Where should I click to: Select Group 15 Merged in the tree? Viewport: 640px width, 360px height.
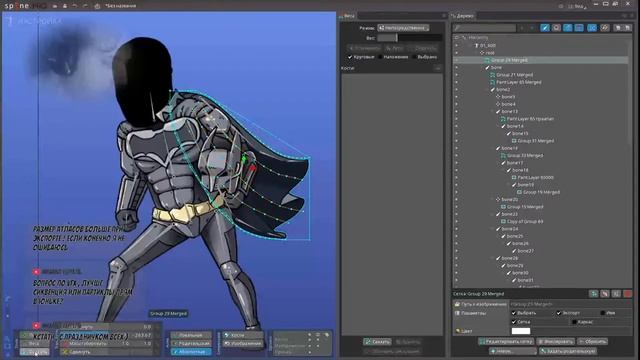(525, 207)
